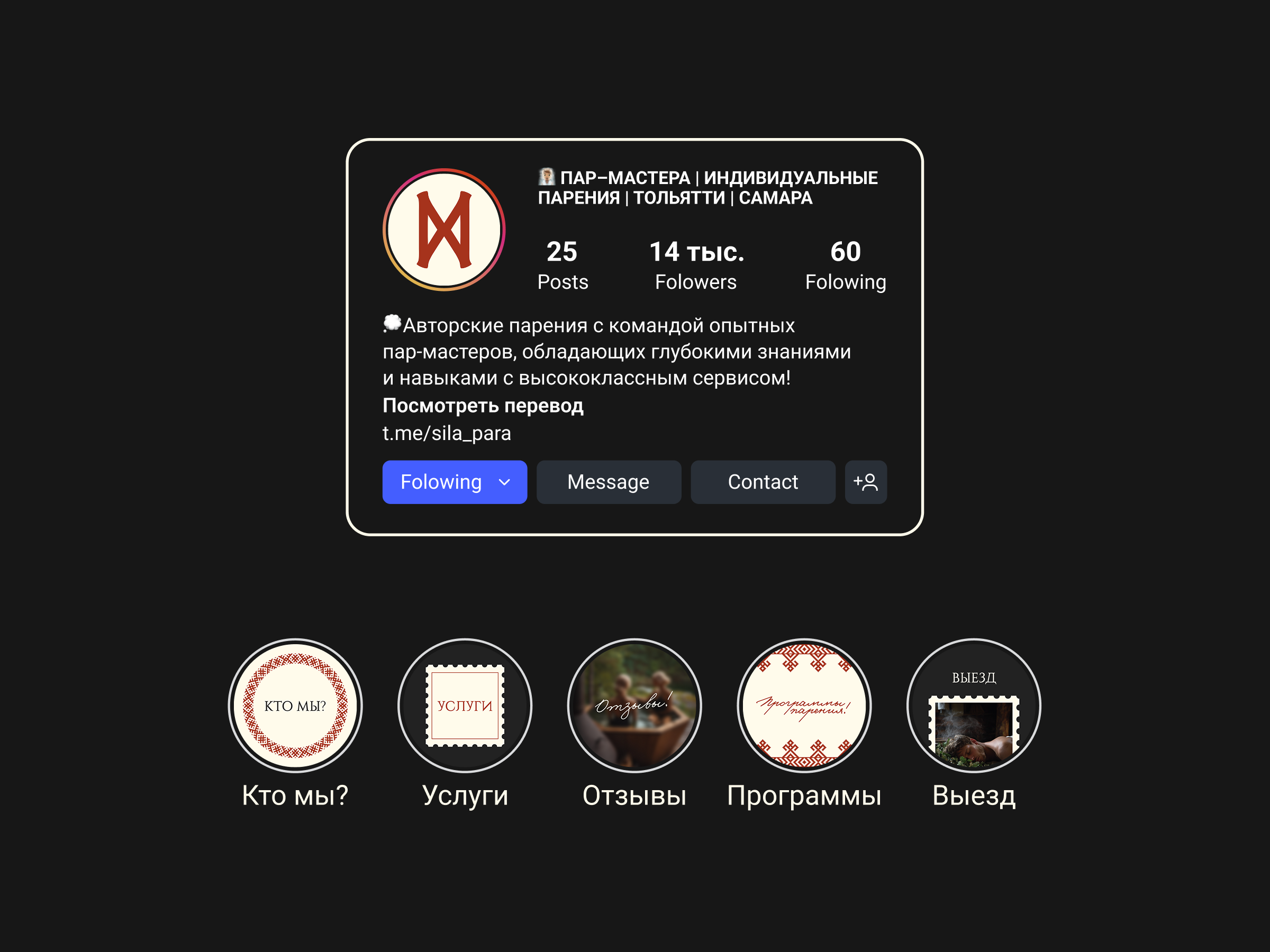Open the 60 Folowing list
Viewport: 1270px width, 952px height.
pos(846,266)
